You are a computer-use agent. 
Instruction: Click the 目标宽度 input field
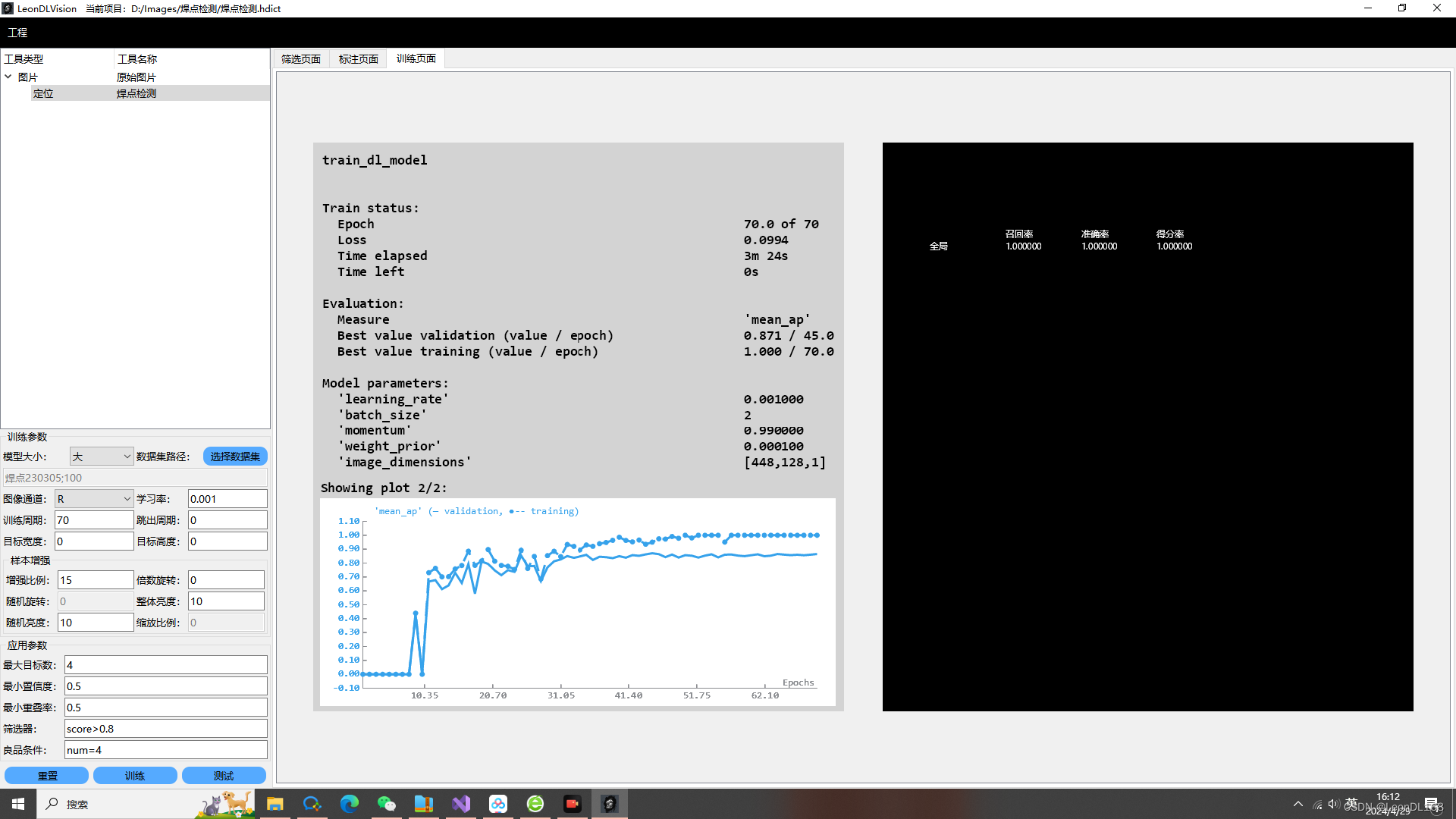pos(94,541)
